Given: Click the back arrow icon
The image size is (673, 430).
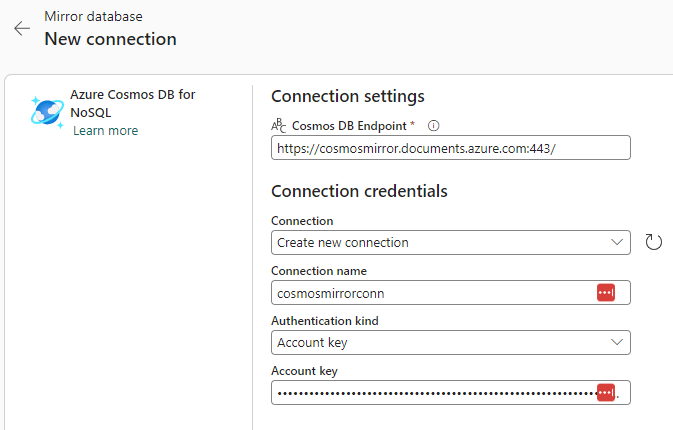Looking at the screenshot, I should 22,29.
